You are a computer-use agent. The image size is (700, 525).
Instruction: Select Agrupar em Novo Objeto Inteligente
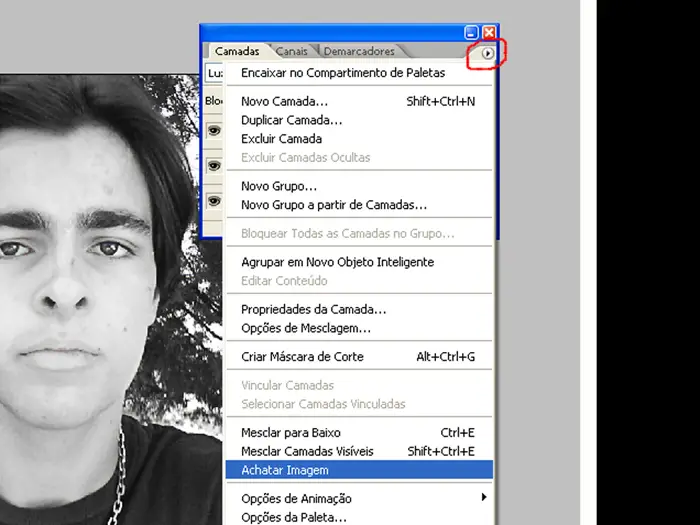[x=337, y=262]
